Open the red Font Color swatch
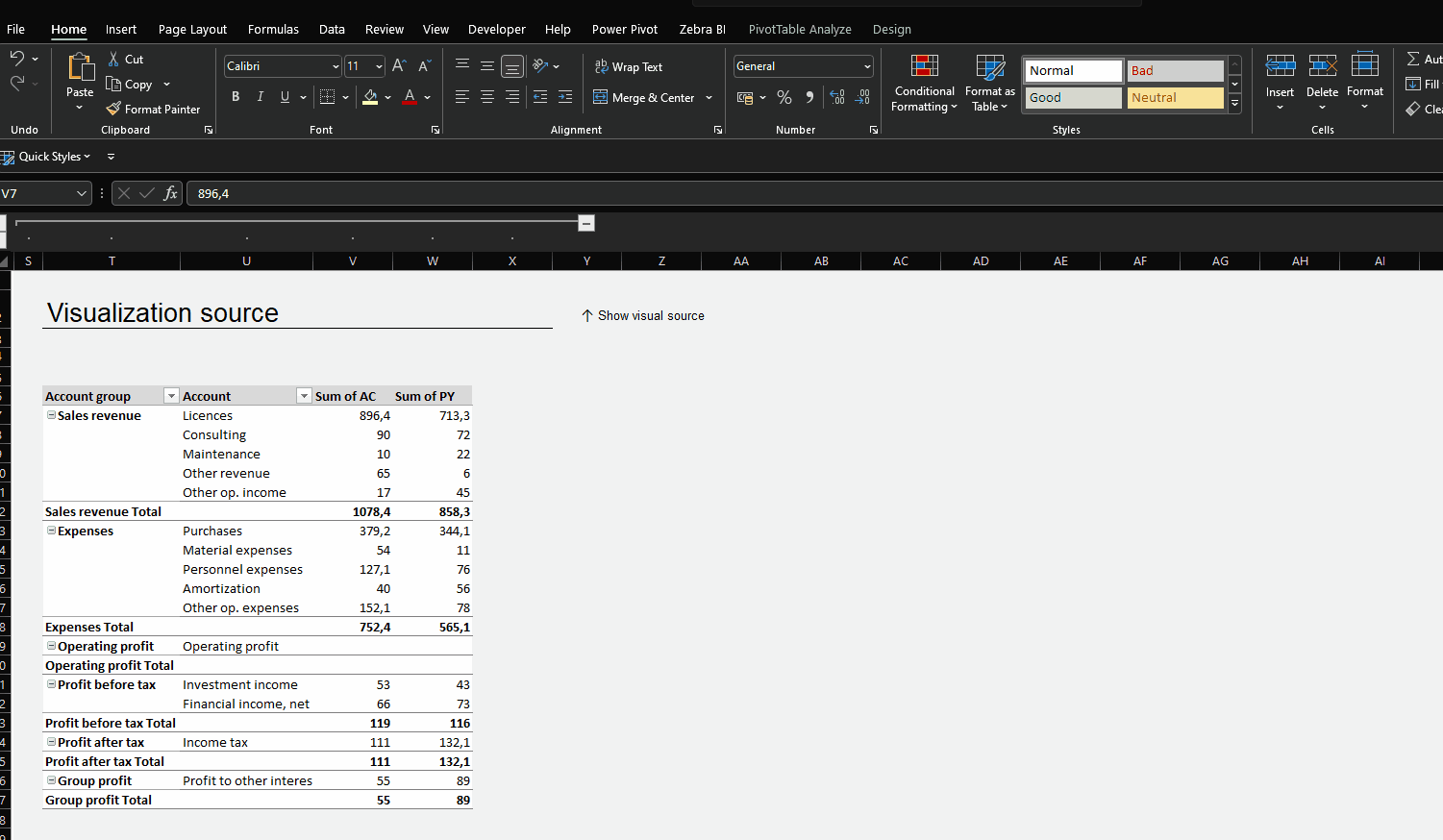This screenshot has width=1443, height=840. (x=408, y=97)
